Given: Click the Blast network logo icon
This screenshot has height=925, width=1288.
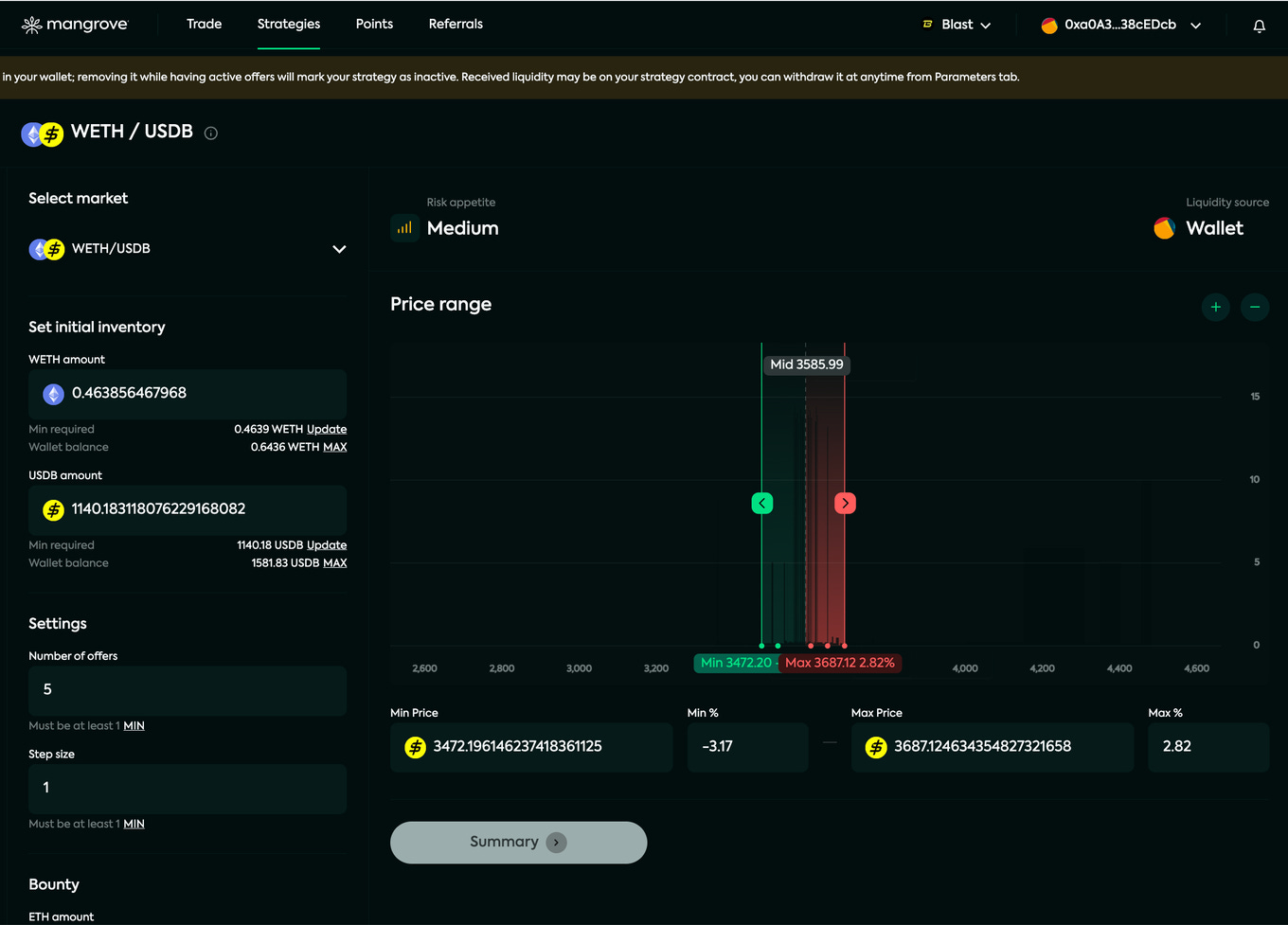Looking at the screenshot, I should click(928, 25).
